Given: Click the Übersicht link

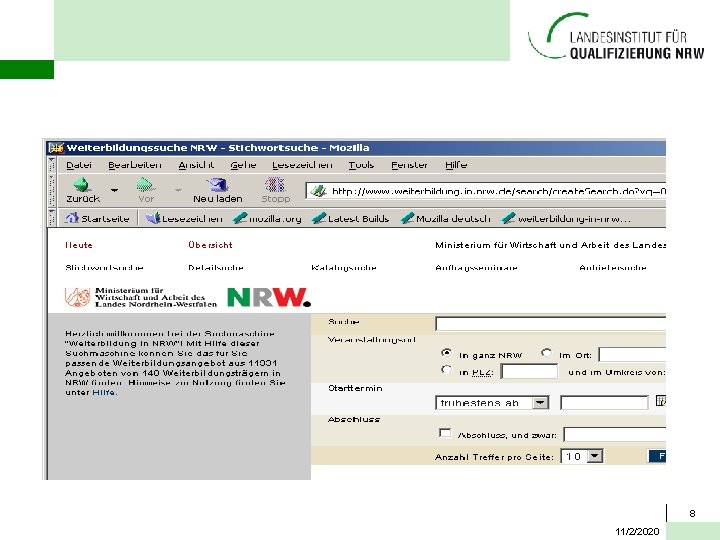Looking at the screenshot, I should click(x=210, y=245).
